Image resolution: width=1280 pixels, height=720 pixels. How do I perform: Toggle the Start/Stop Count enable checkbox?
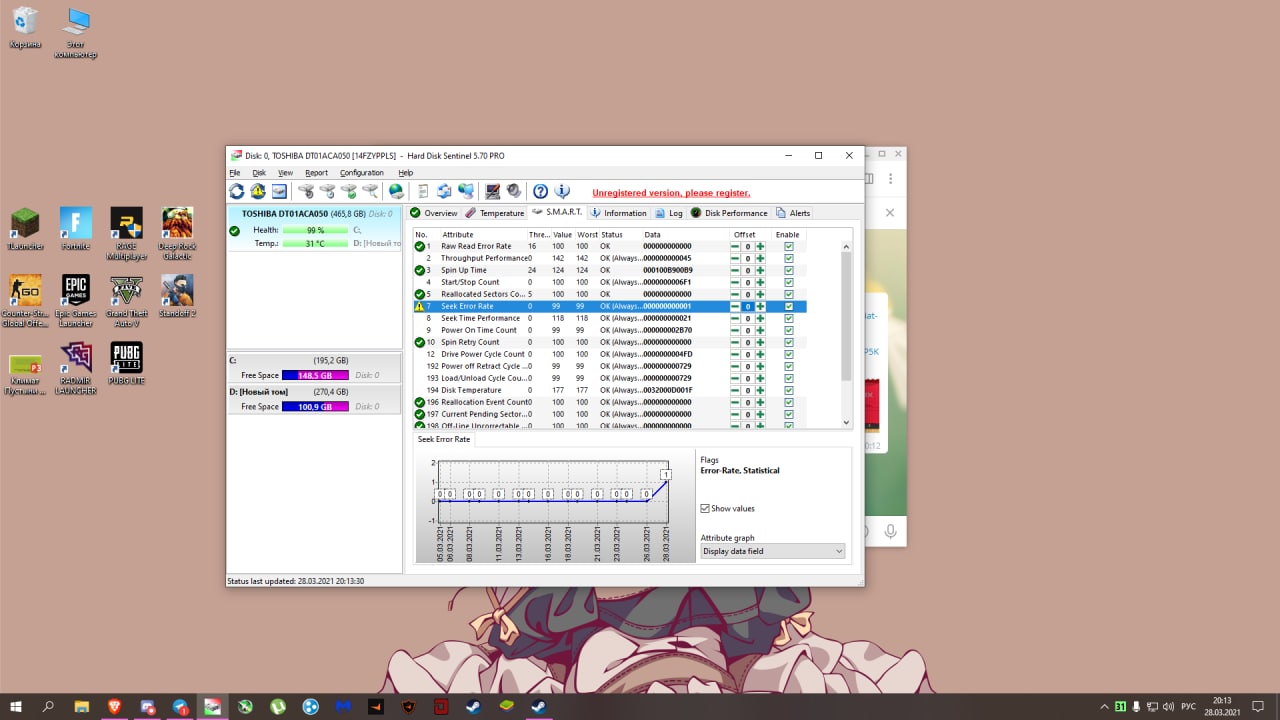click(789, 282)
